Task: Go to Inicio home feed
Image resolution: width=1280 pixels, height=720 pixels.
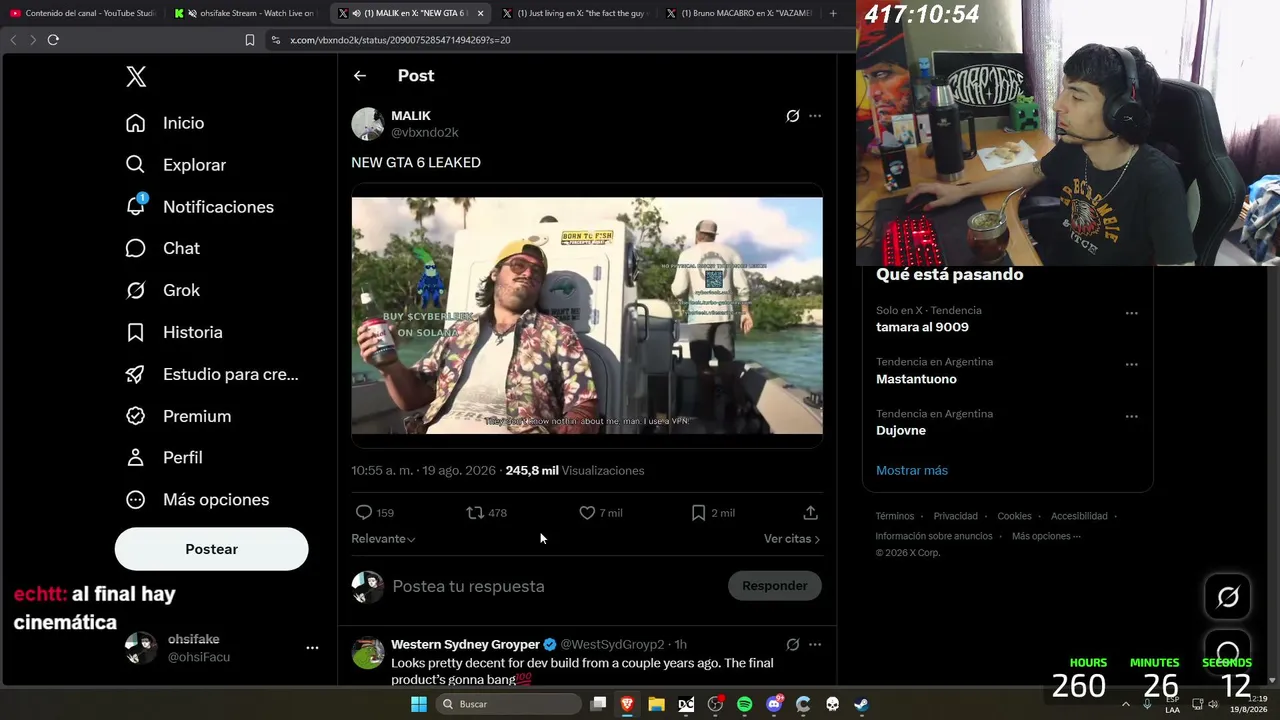Action: 165,123
